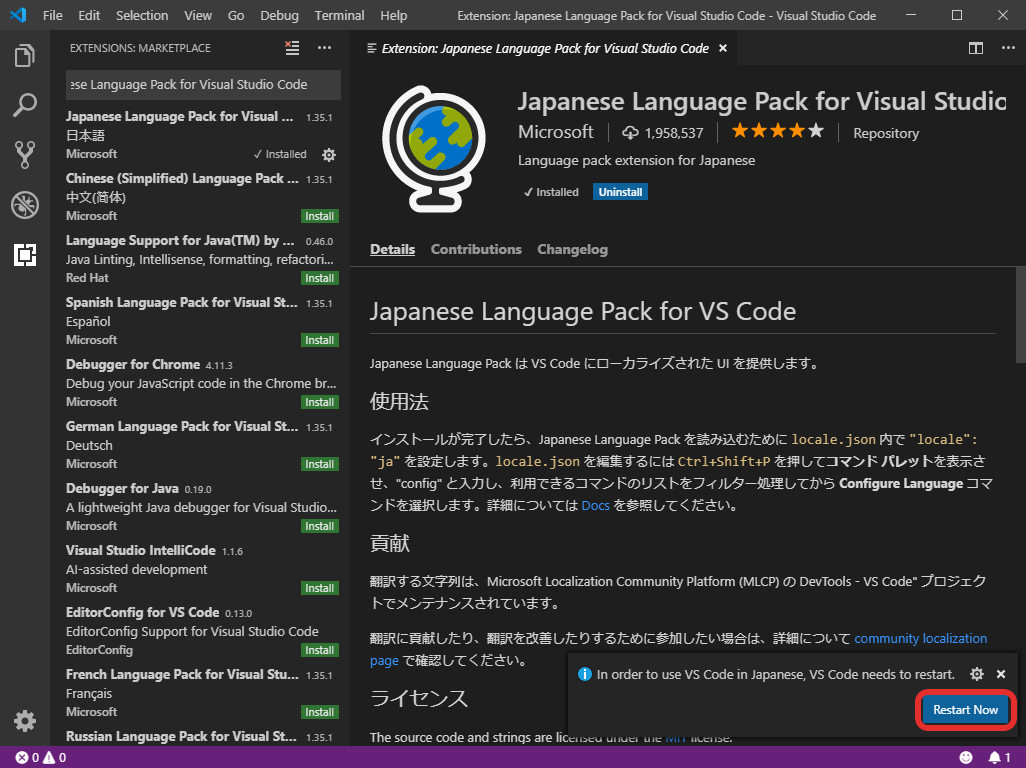The height and width of the screenshot is (768, 1026).
Task: Open the Explorer view in the activity bar
Action: tap(24, 55)
